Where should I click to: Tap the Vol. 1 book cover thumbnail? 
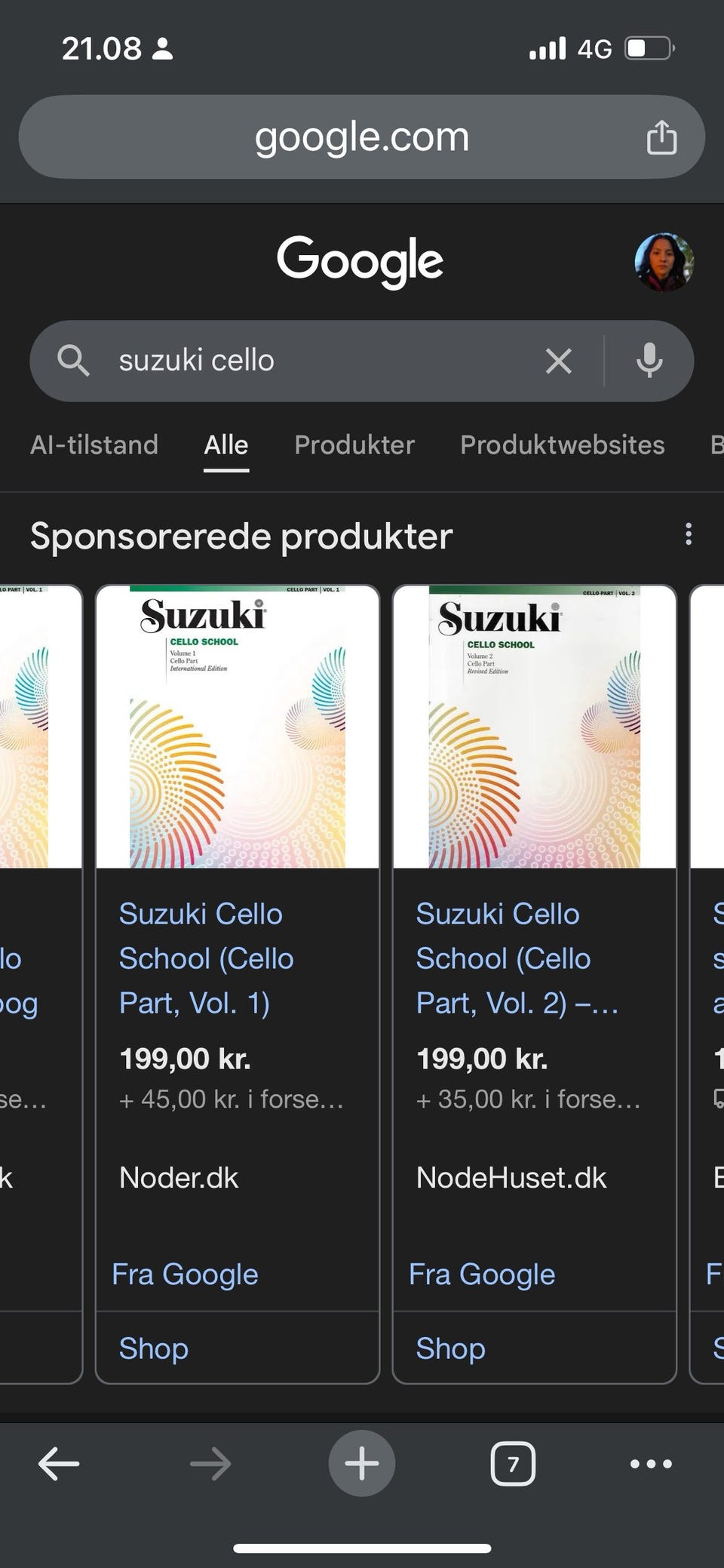tap(238, 727)
